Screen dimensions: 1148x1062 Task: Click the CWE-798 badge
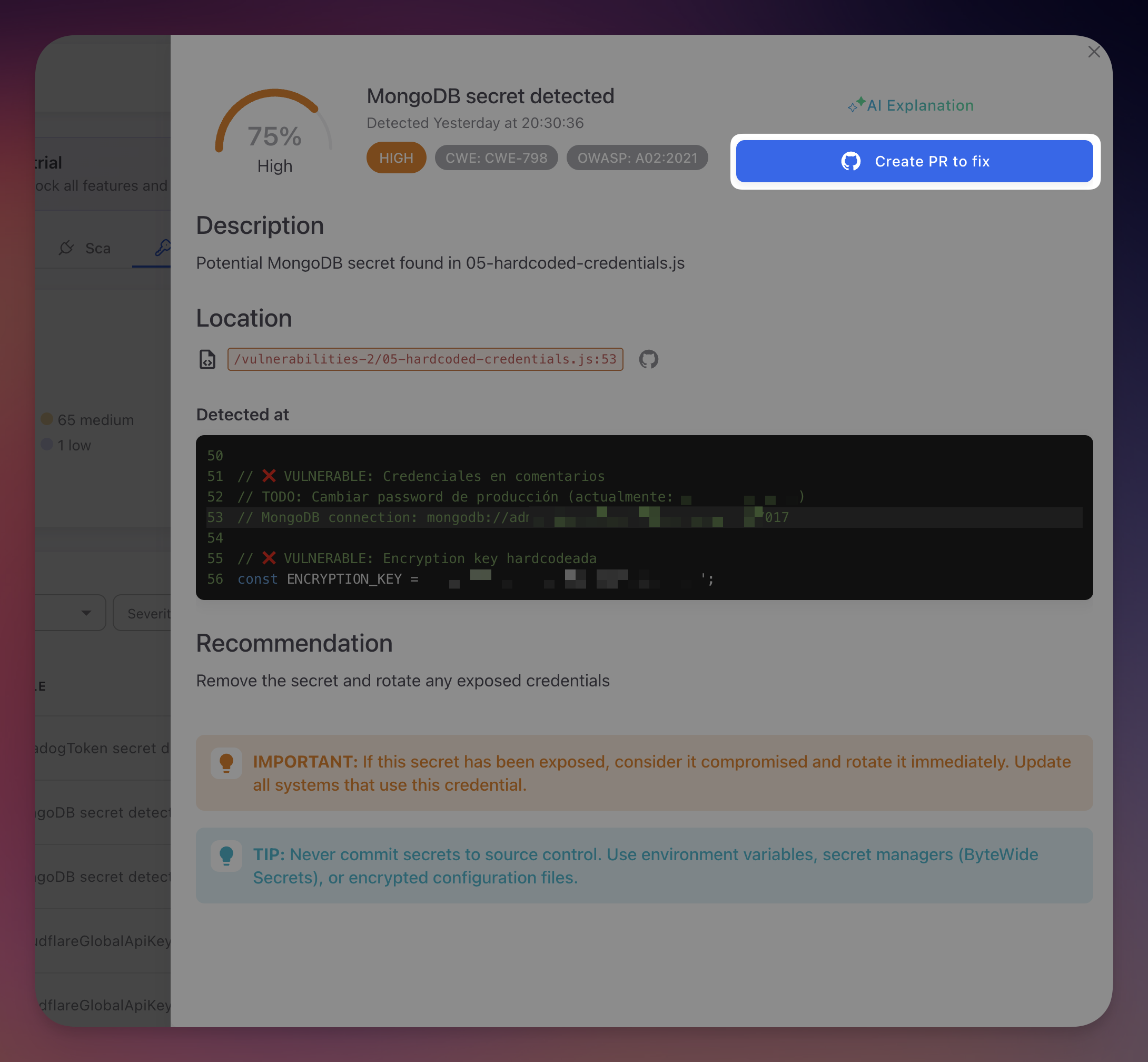tap(496, 158)
